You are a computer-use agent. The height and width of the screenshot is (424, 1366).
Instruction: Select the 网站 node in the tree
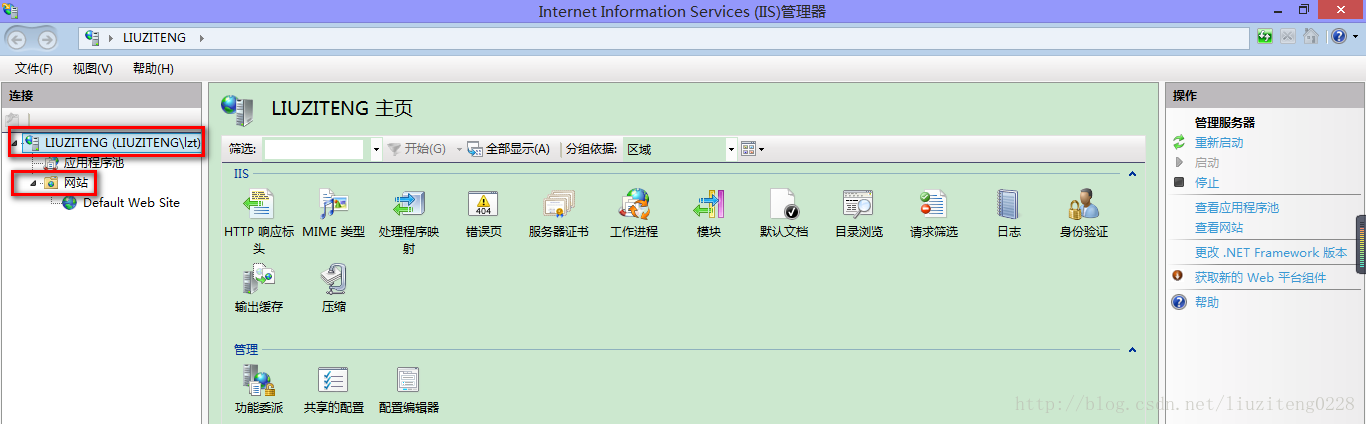click(x=76, y=183)
